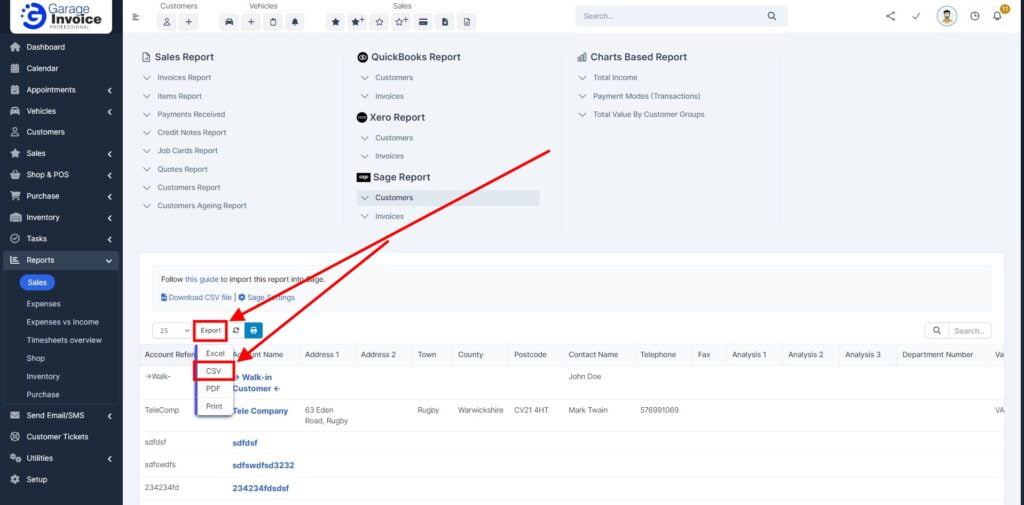Click the light document icon in Sales group
The image size is (1024, 505).
pyautogui.click(x=466, y=22)
